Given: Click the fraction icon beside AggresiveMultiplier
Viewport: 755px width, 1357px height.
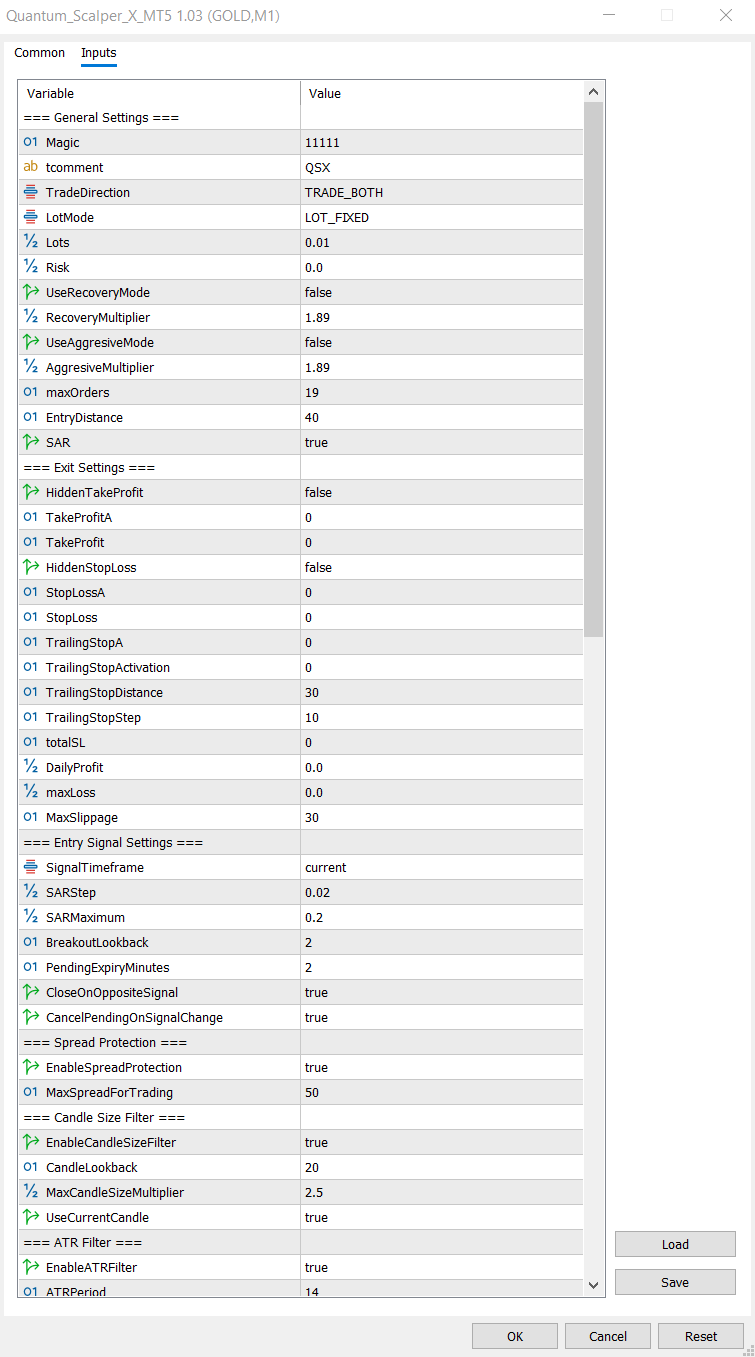Looking at the screenshot, I should 30,368.
